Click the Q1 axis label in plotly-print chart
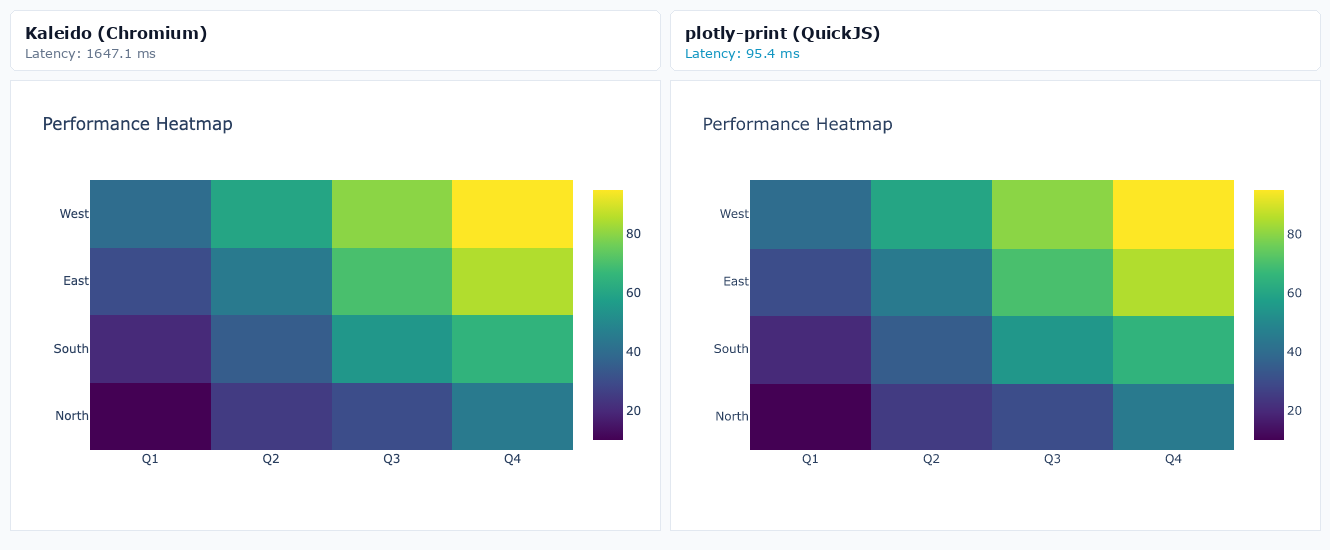This screenshot has height=550, width=1330. coord(810,459)
